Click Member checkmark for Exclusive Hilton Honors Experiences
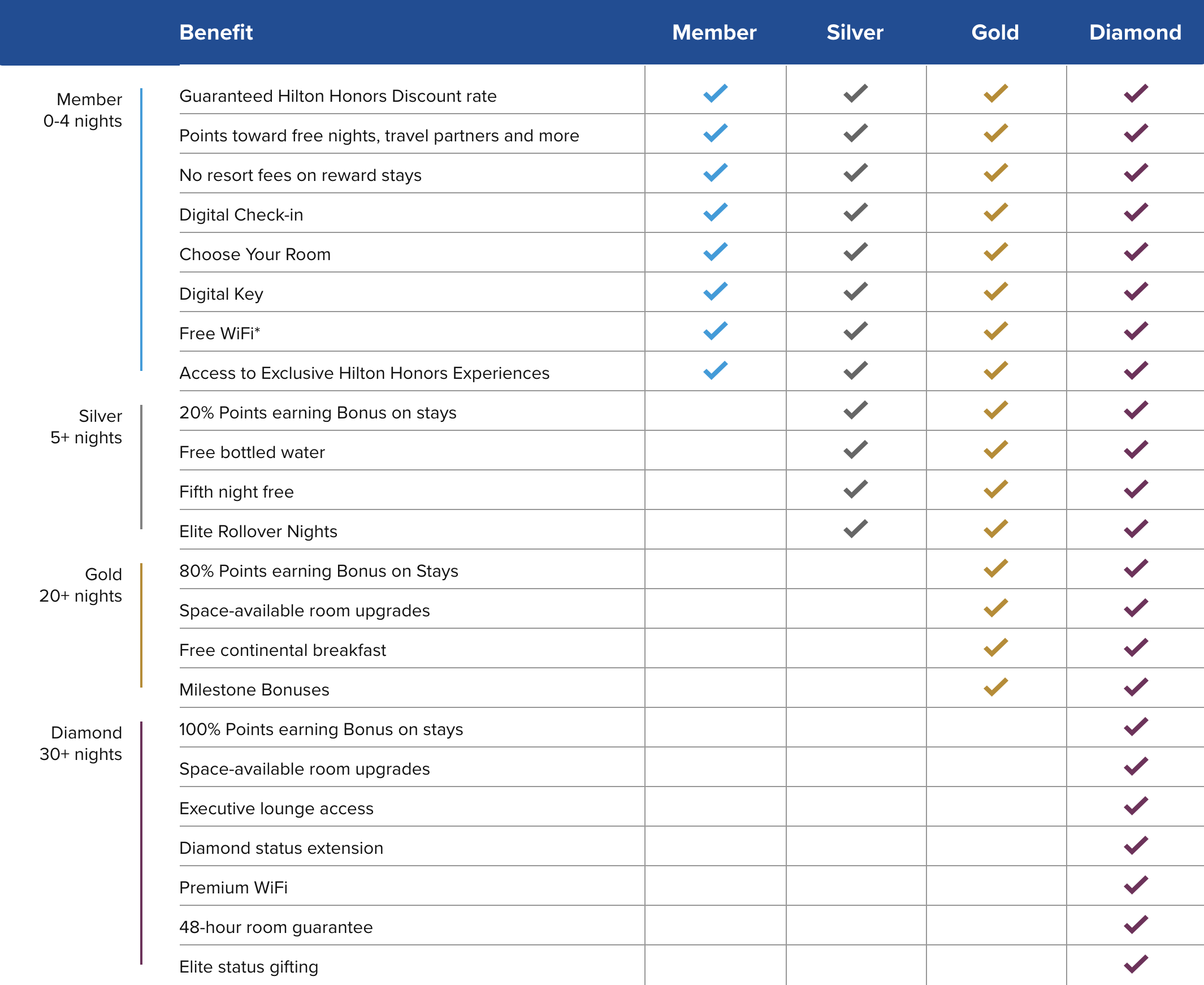The width and height of the screenshot is (1204, 985). pos(715,370)
